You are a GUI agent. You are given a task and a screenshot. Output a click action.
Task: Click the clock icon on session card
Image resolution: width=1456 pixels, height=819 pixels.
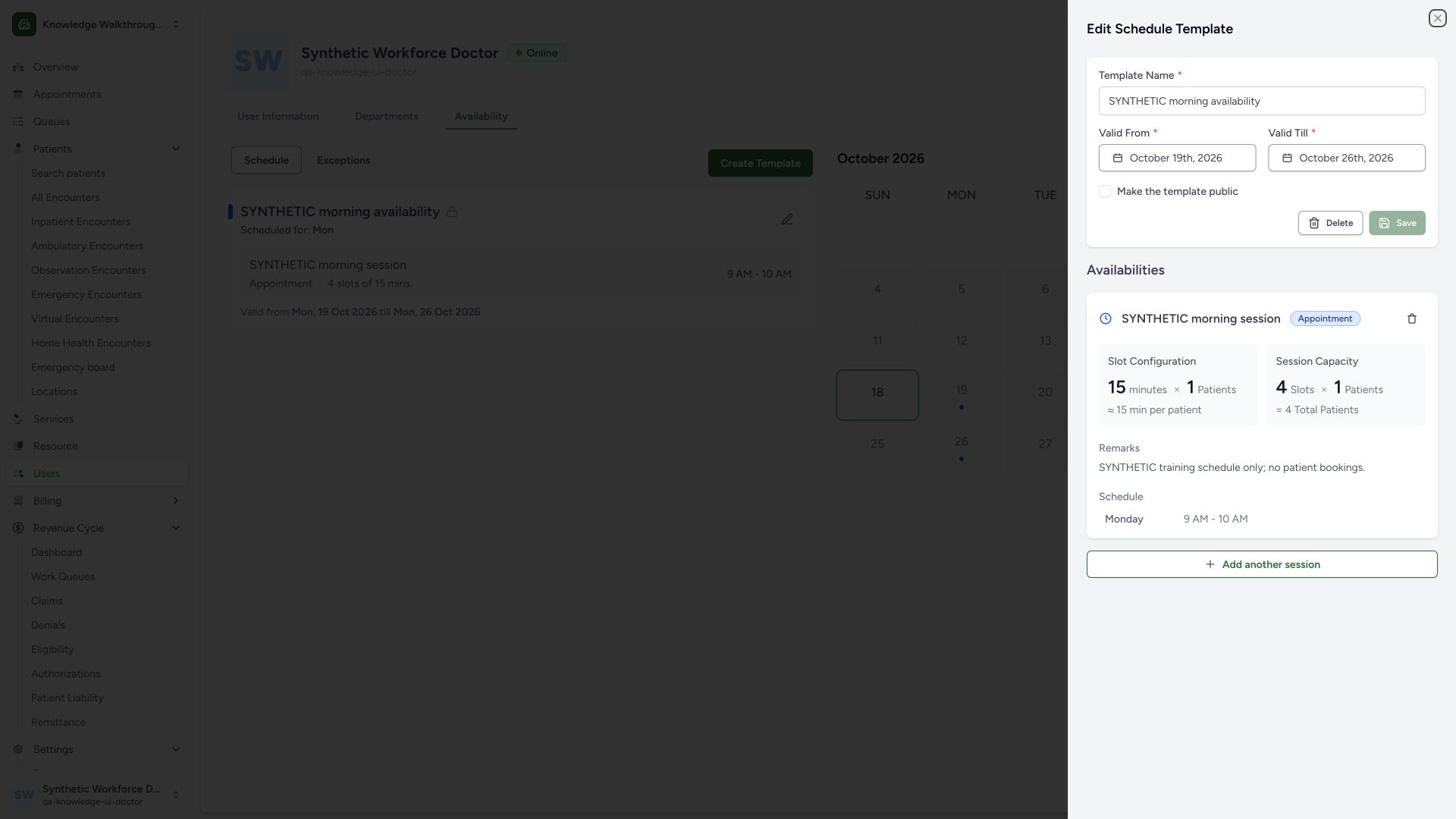1106,319
